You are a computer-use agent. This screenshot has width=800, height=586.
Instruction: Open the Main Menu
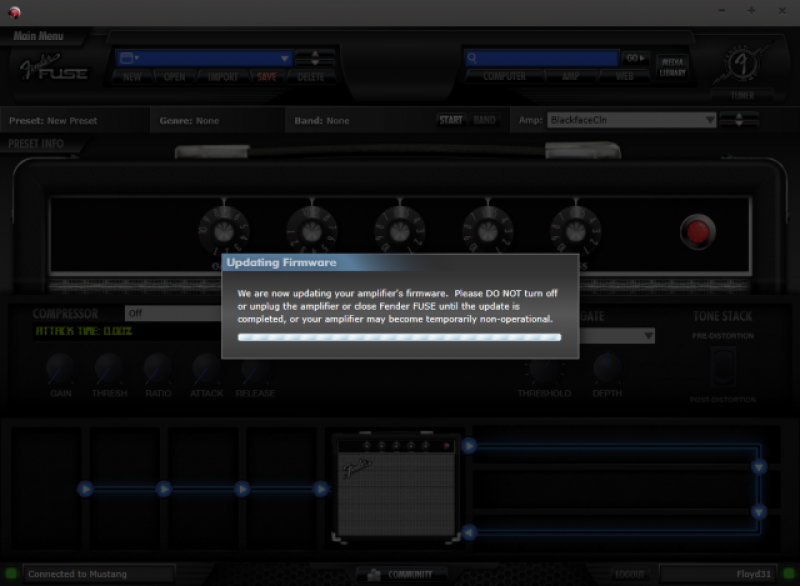[x=38, y=37]
